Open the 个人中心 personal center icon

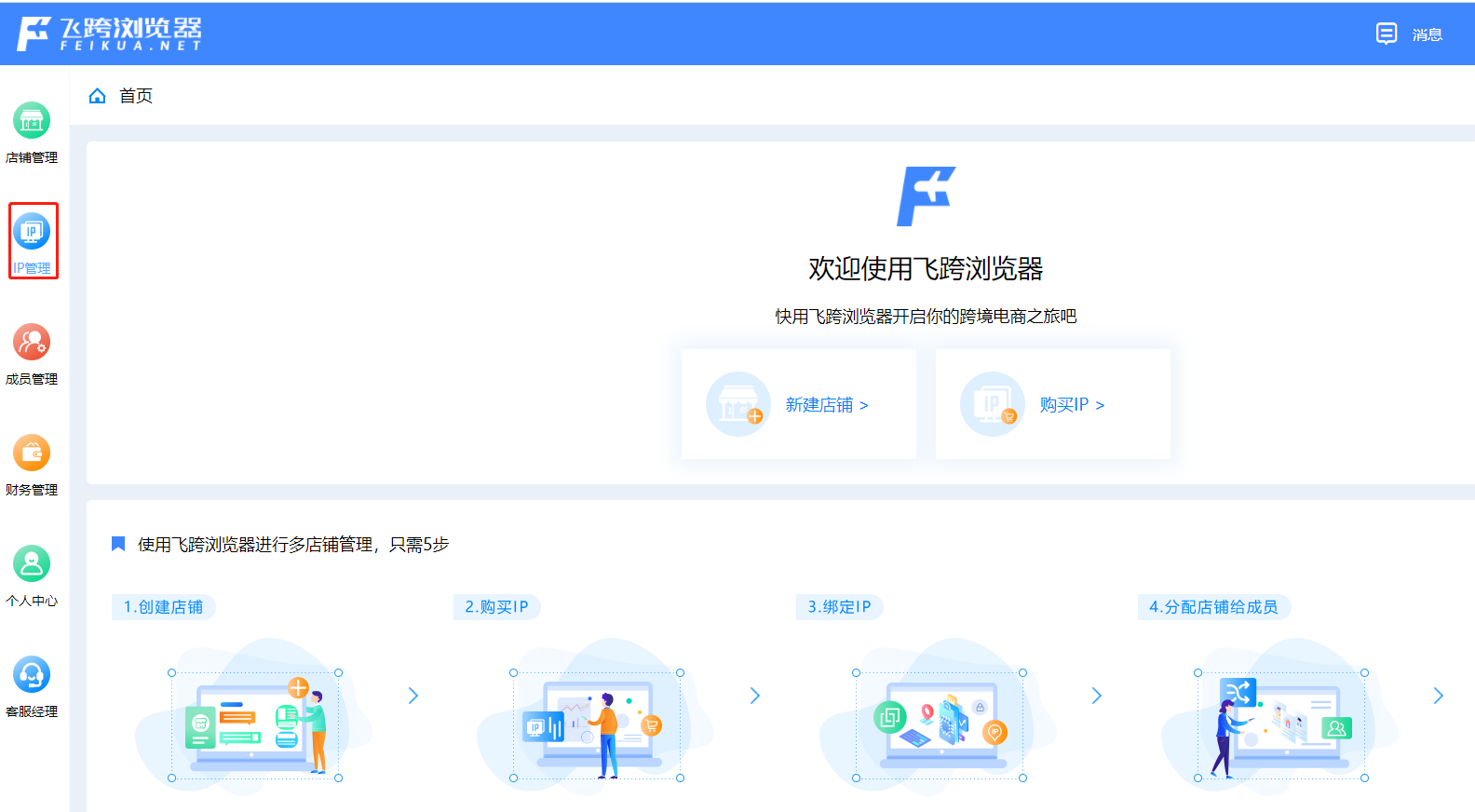click(32, 563)
